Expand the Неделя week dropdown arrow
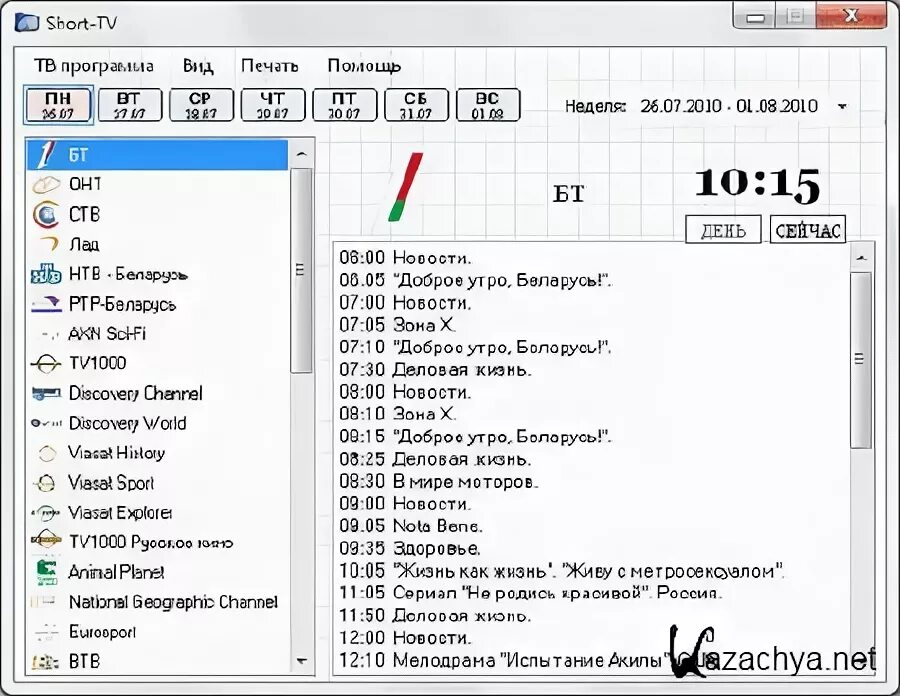The image size is (900, 696). (842, 106)
